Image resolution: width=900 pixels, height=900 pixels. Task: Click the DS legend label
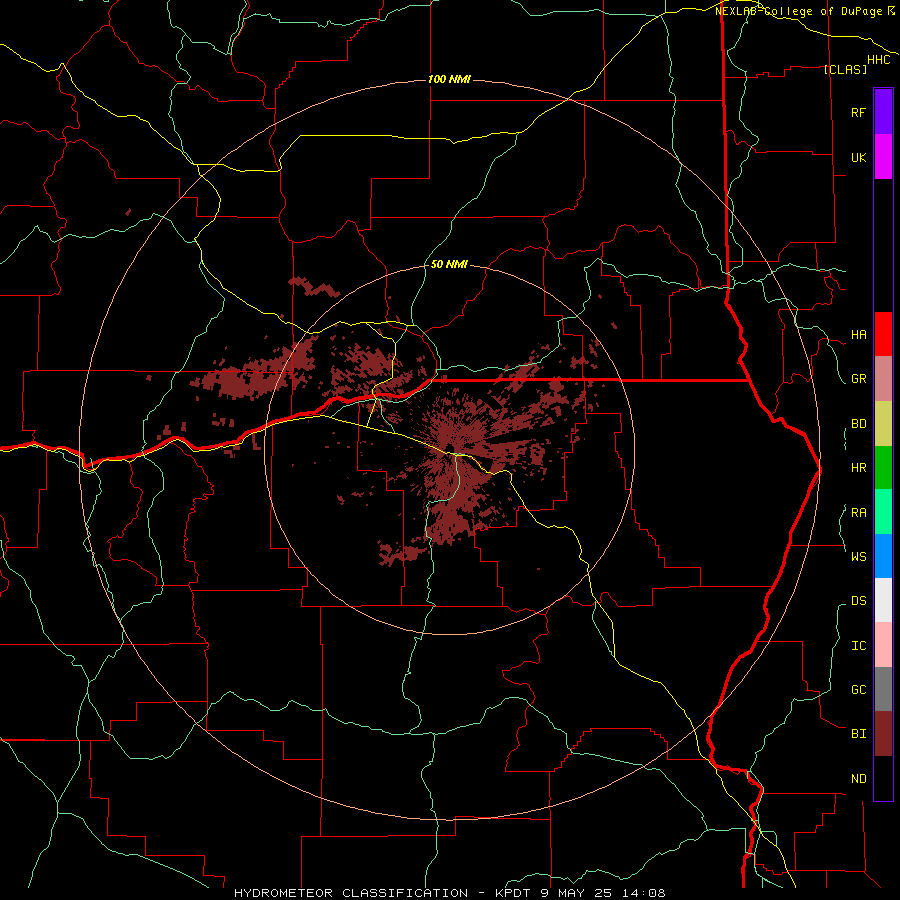point(858,601)
